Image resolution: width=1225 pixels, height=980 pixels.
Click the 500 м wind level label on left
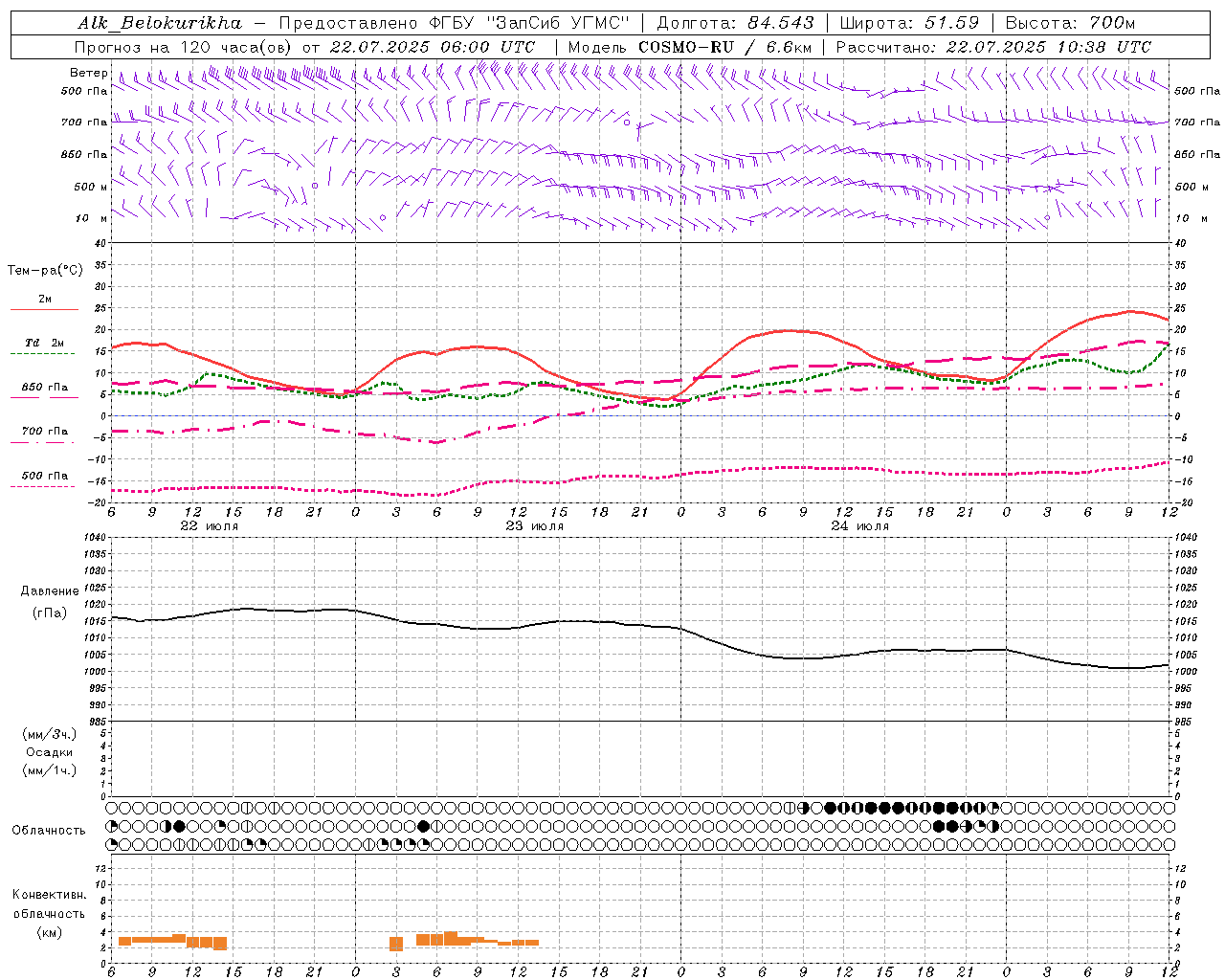(x=92, y=187)
